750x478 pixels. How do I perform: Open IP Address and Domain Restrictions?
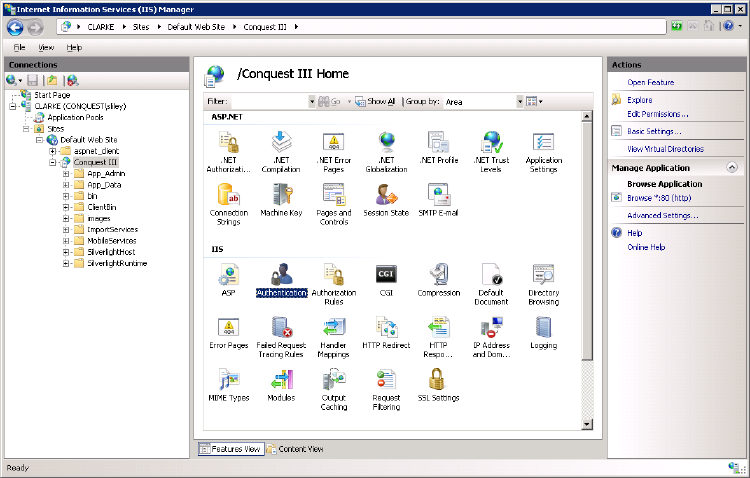(x=491, y=337)
